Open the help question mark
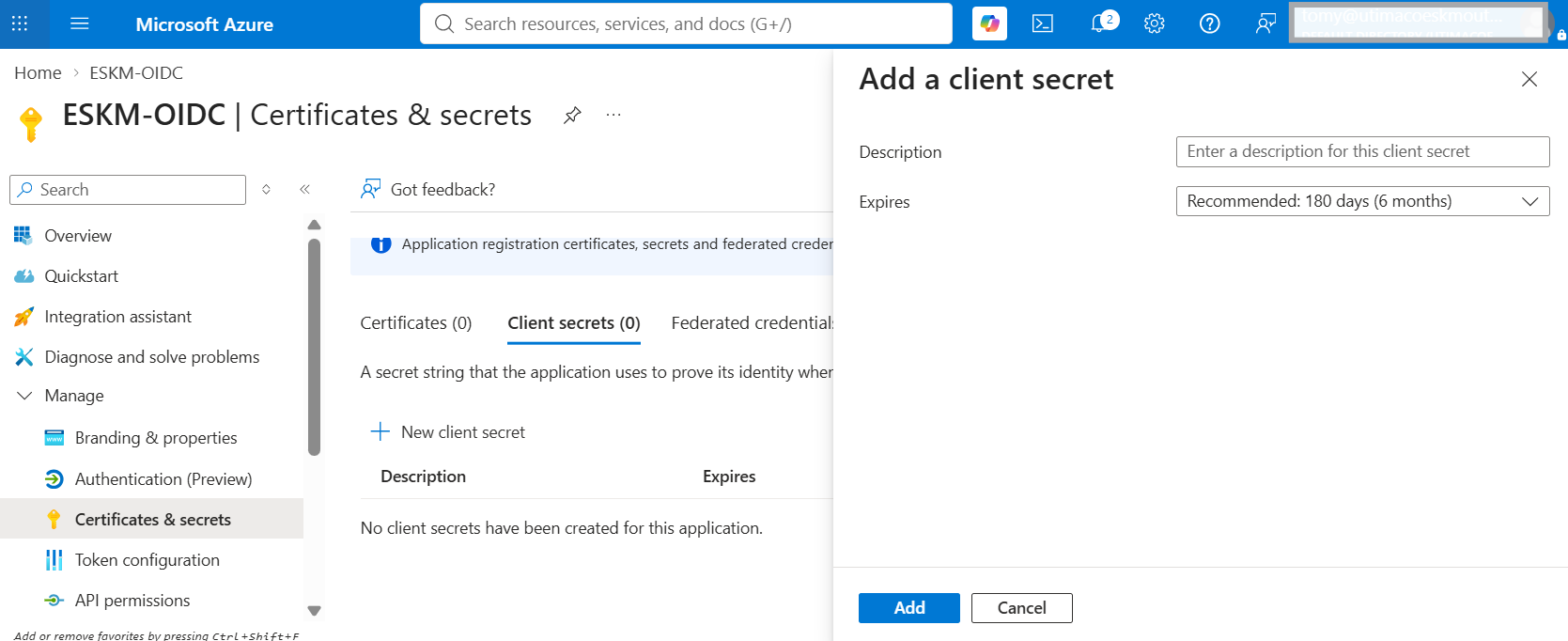Image resolution: width=1568 pixels, height=641 pixels. 1210,23
